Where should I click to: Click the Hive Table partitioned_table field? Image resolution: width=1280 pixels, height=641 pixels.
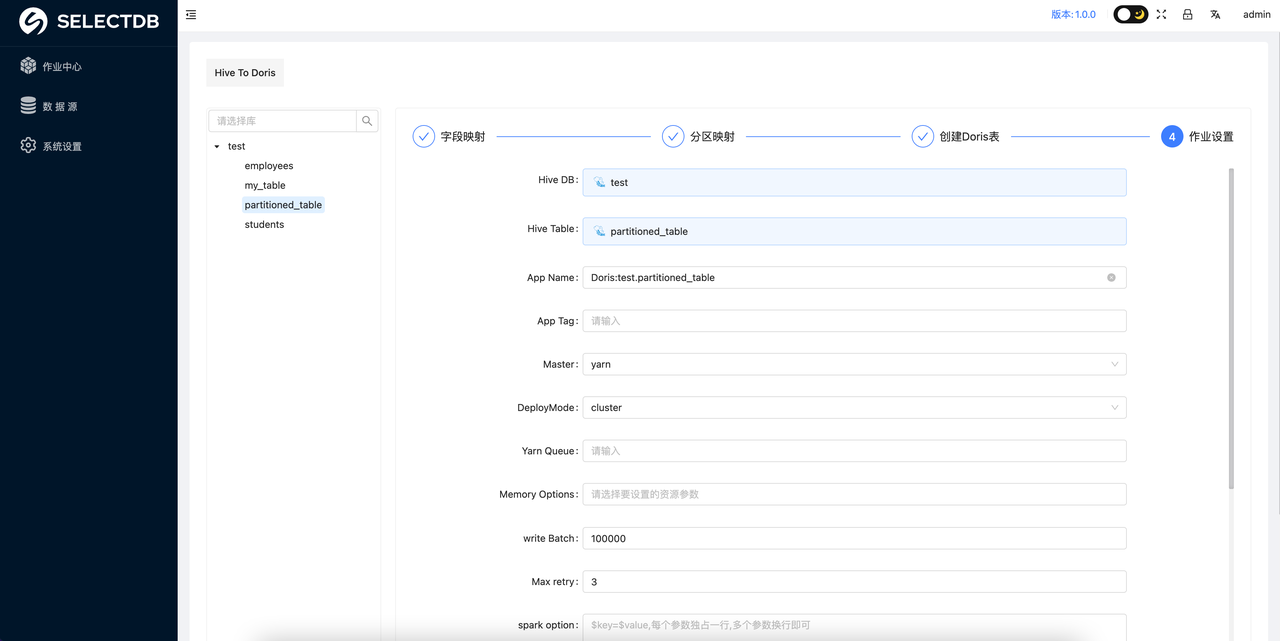854,231
